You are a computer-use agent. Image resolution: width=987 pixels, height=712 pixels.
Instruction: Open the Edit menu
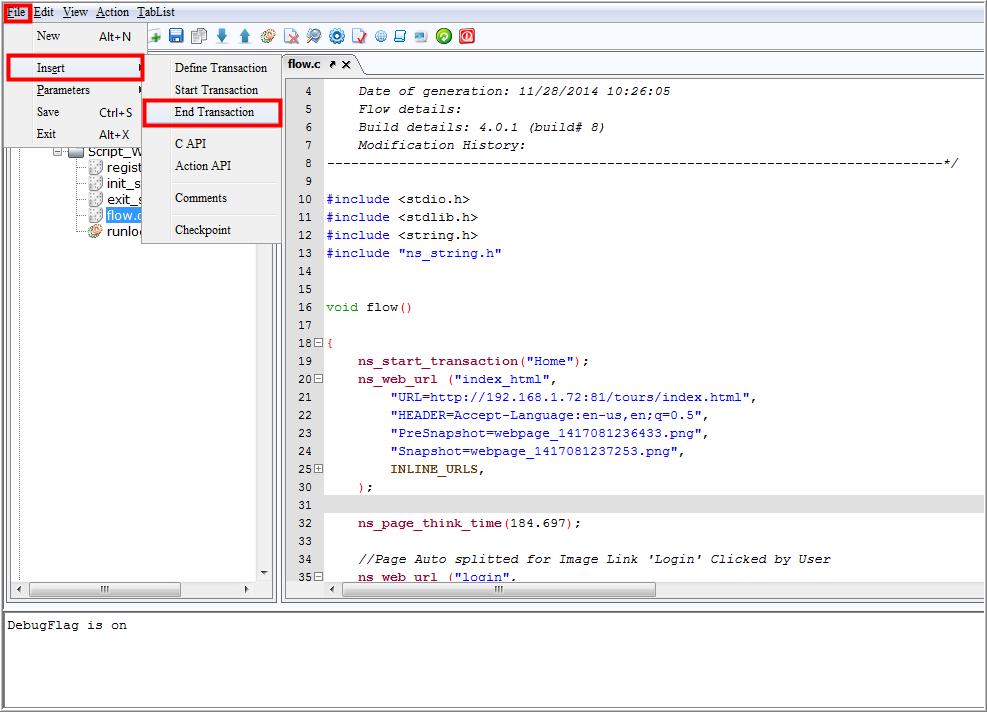click(x=43, y=12)
